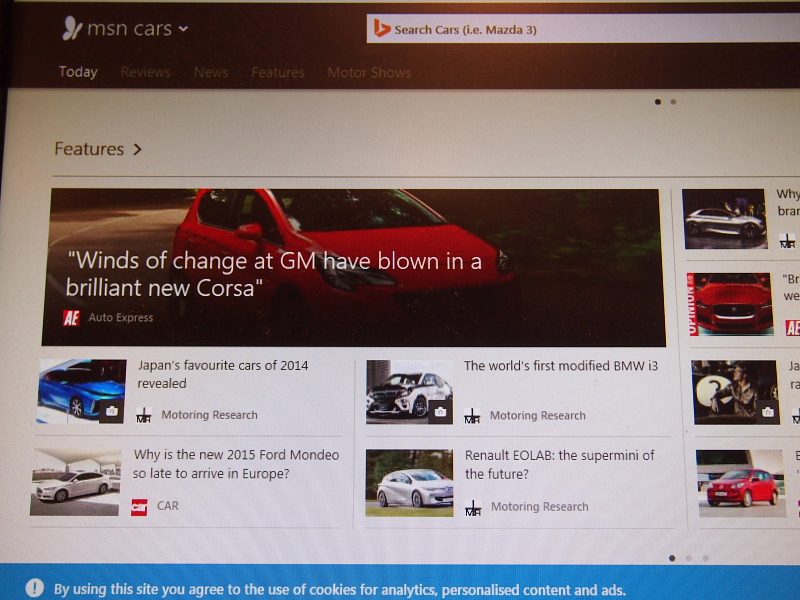Click camera icon on question mark thumbnail
This screenshot has width=800, height=600.
point(767,412)
